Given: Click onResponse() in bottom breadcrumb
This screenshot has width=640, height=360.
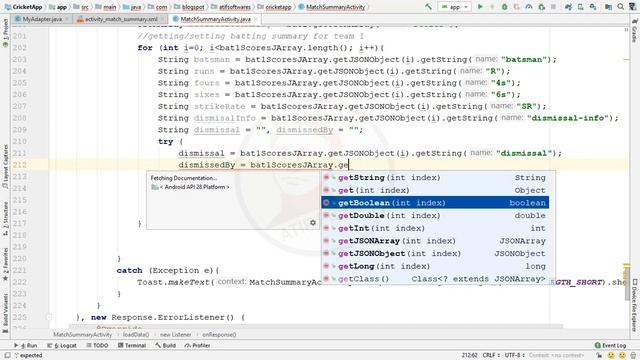Looking at the screenshot, I should pos(219,335).
